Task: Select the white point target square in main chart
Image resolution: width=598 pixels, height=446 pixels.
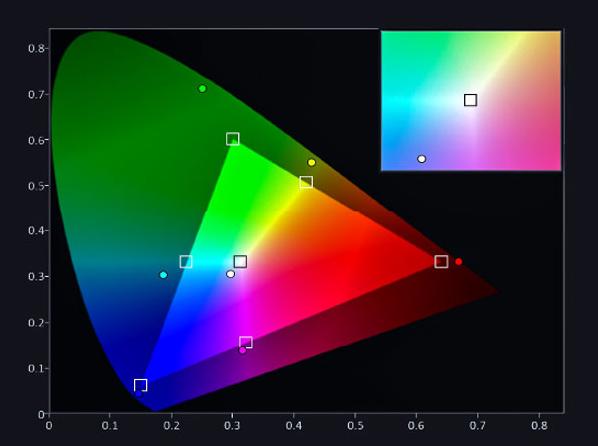Action: [x=240, y=262]
